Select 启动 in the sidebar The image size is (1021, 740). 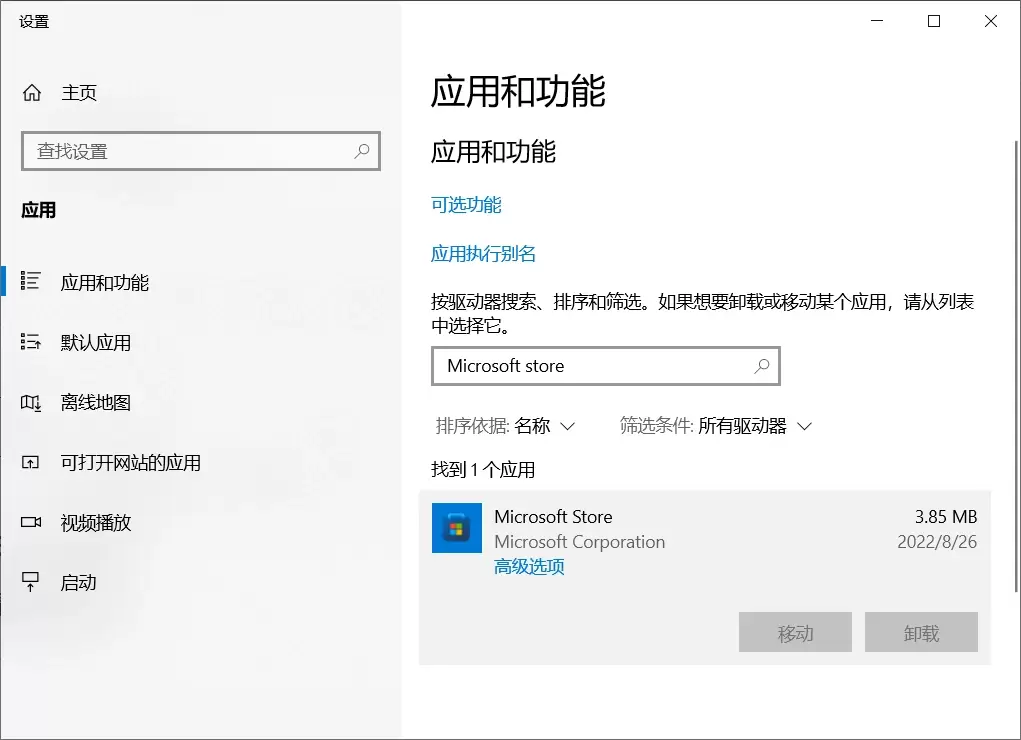[79, 582]
